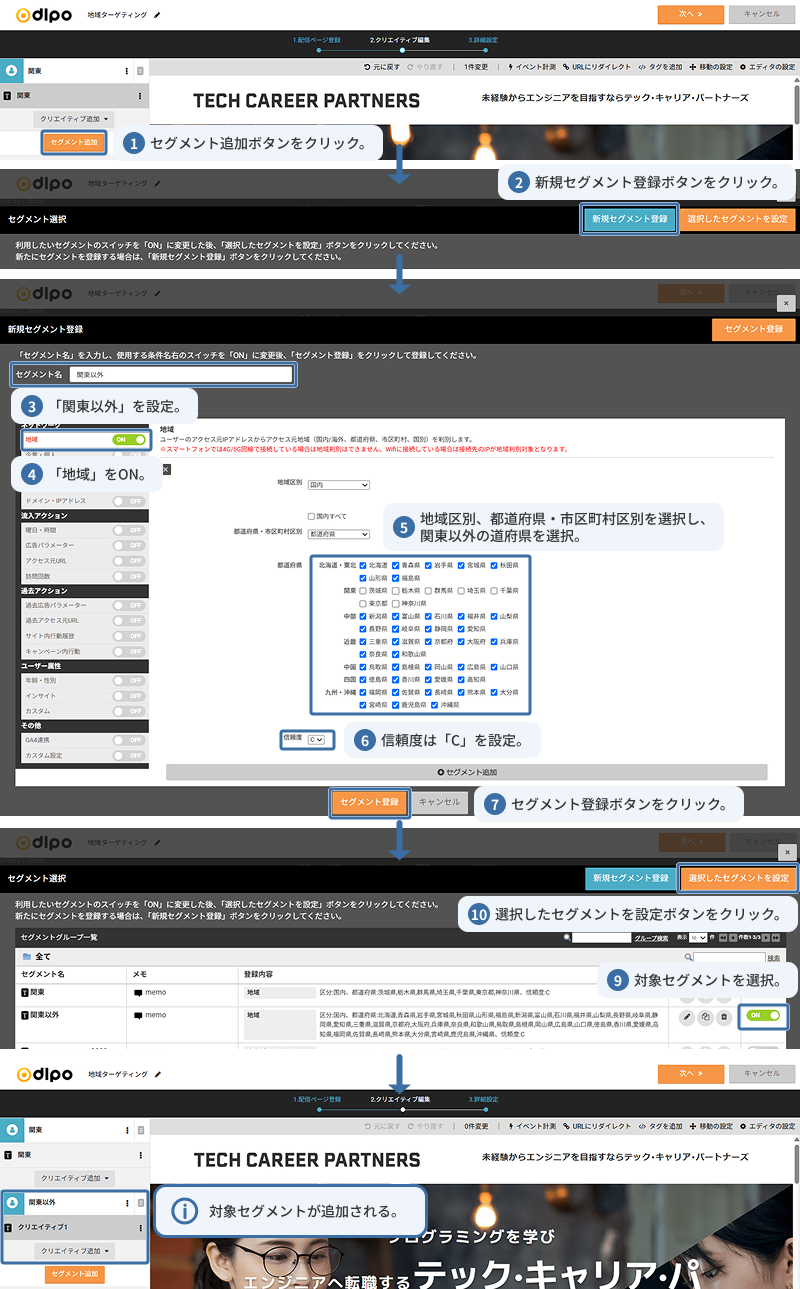This screenshot has width=800, height=1289.
Task: Select URLにリダイレクト in the 1件変更 toolbar
Action: (597, 67)
